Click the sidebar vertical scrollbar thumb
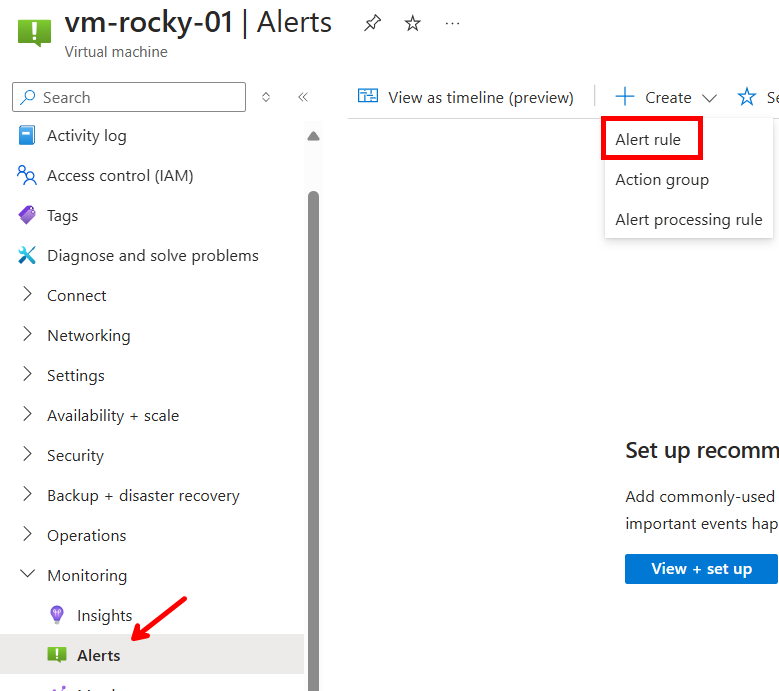 pos(313,440)
